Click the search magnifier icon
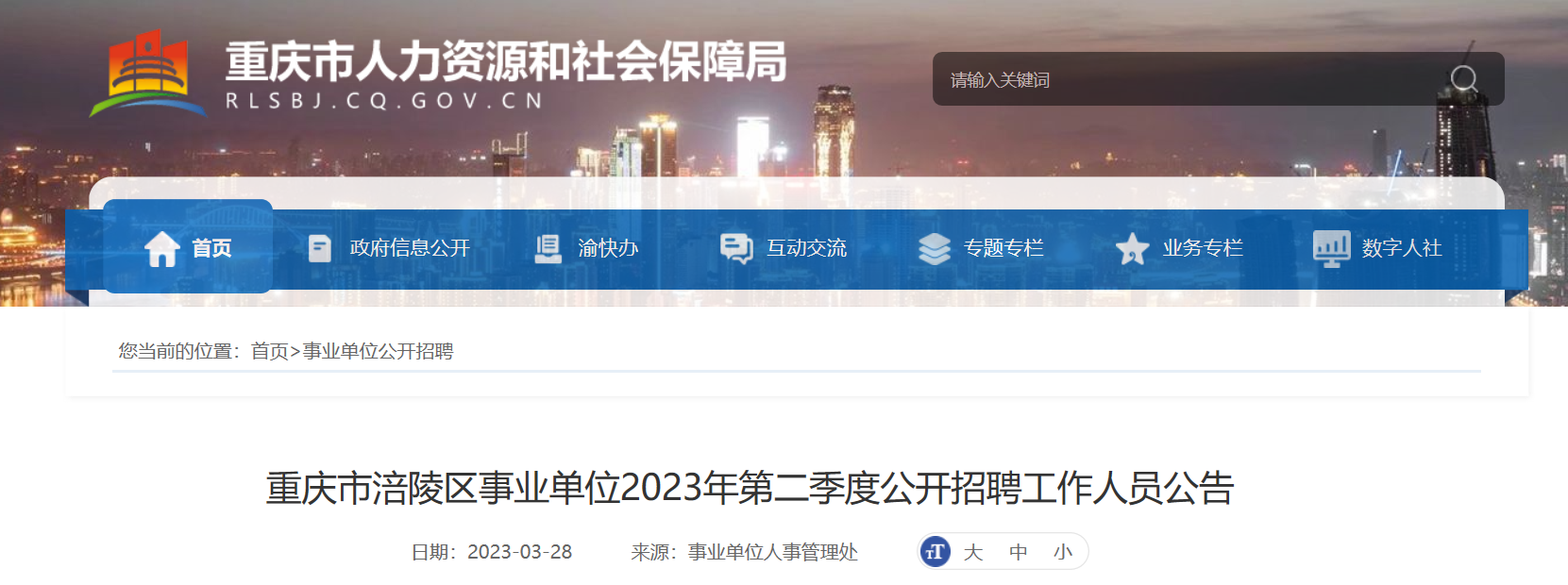 tap(1463, 79)
